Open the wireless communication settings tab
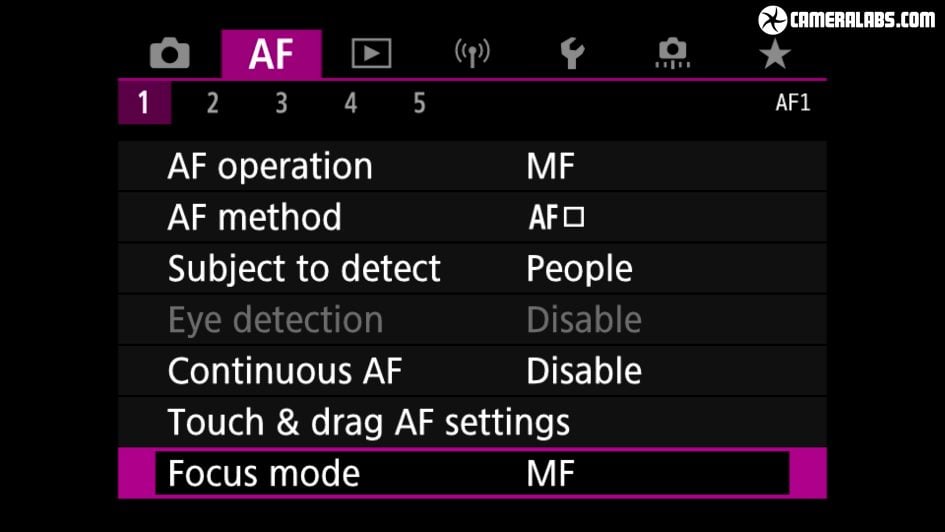This screenshot has height=532, width=945. pos(472,54)
